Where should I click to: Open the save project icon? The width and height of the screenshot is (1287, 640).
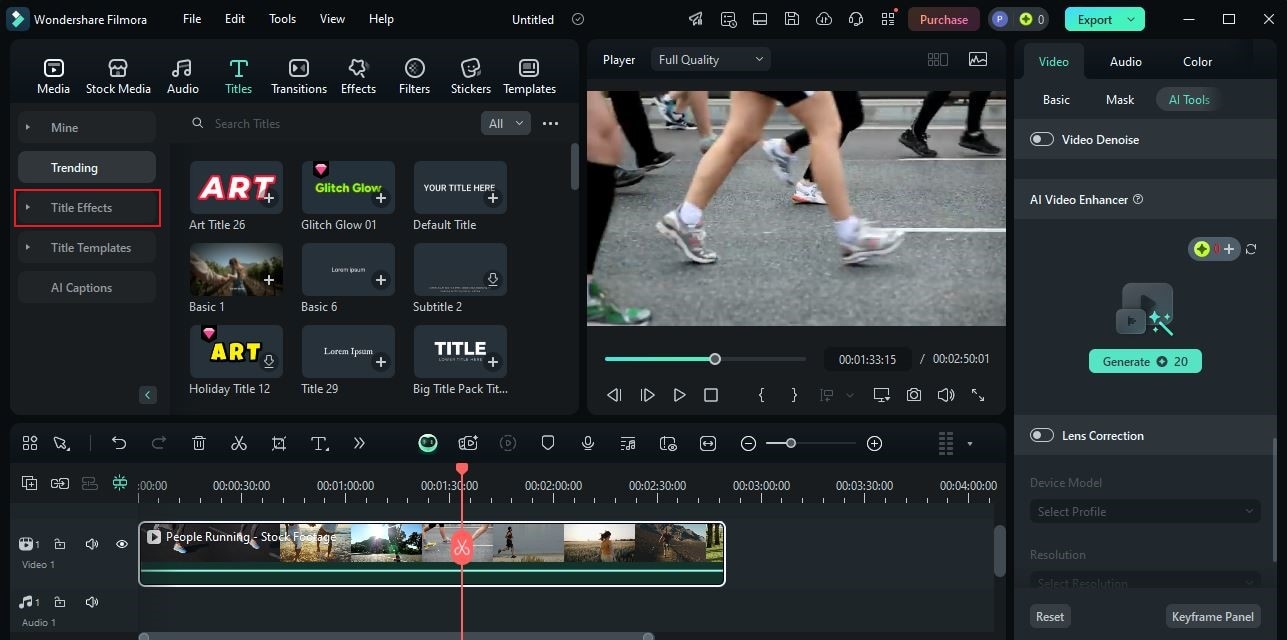792,19
